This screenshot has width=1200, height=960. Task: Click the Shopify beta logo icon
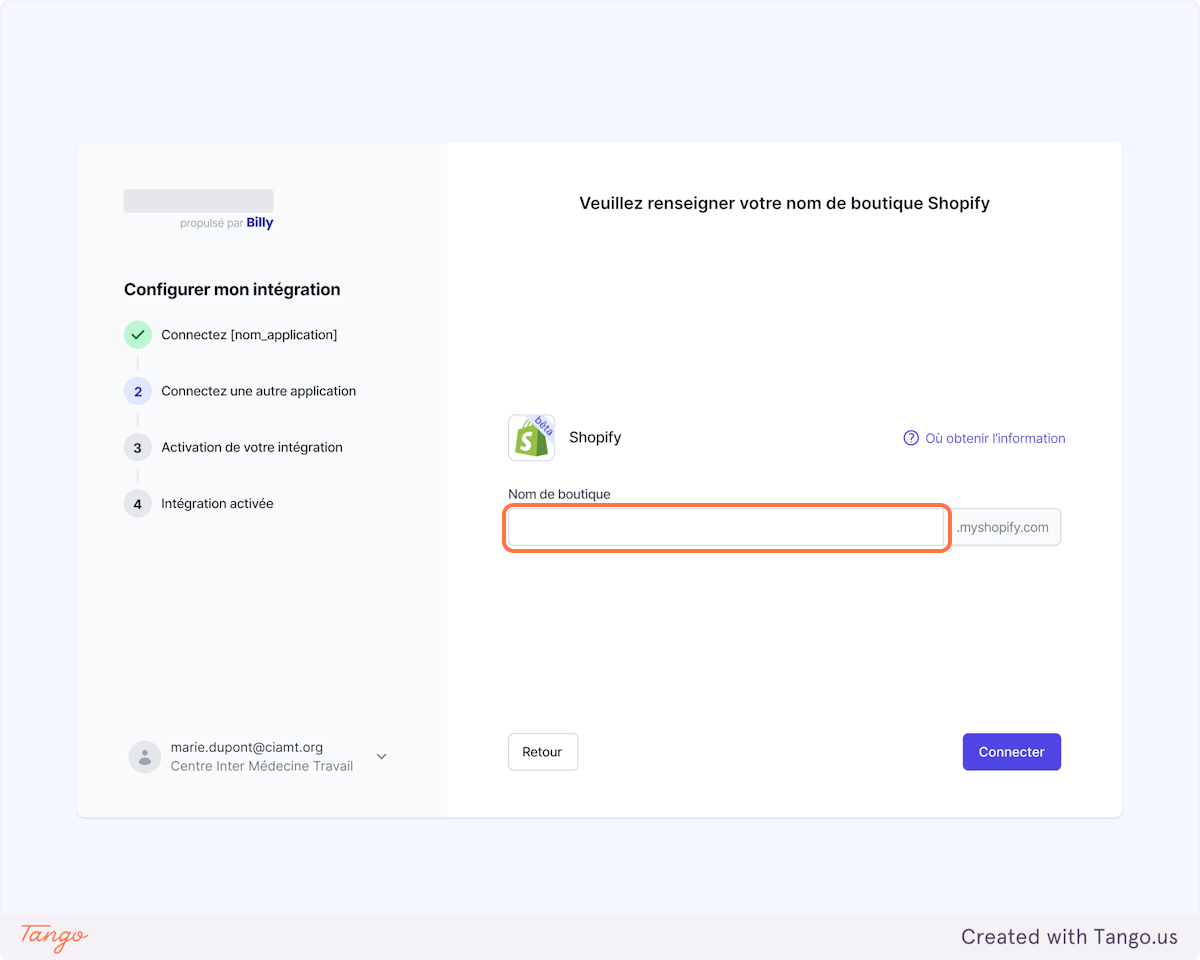click(531, 438)
